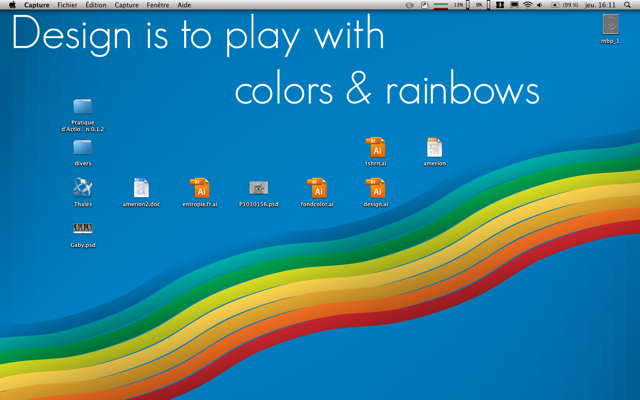Click the display menu bar icon
640x400 pixels.
point(514,5)
